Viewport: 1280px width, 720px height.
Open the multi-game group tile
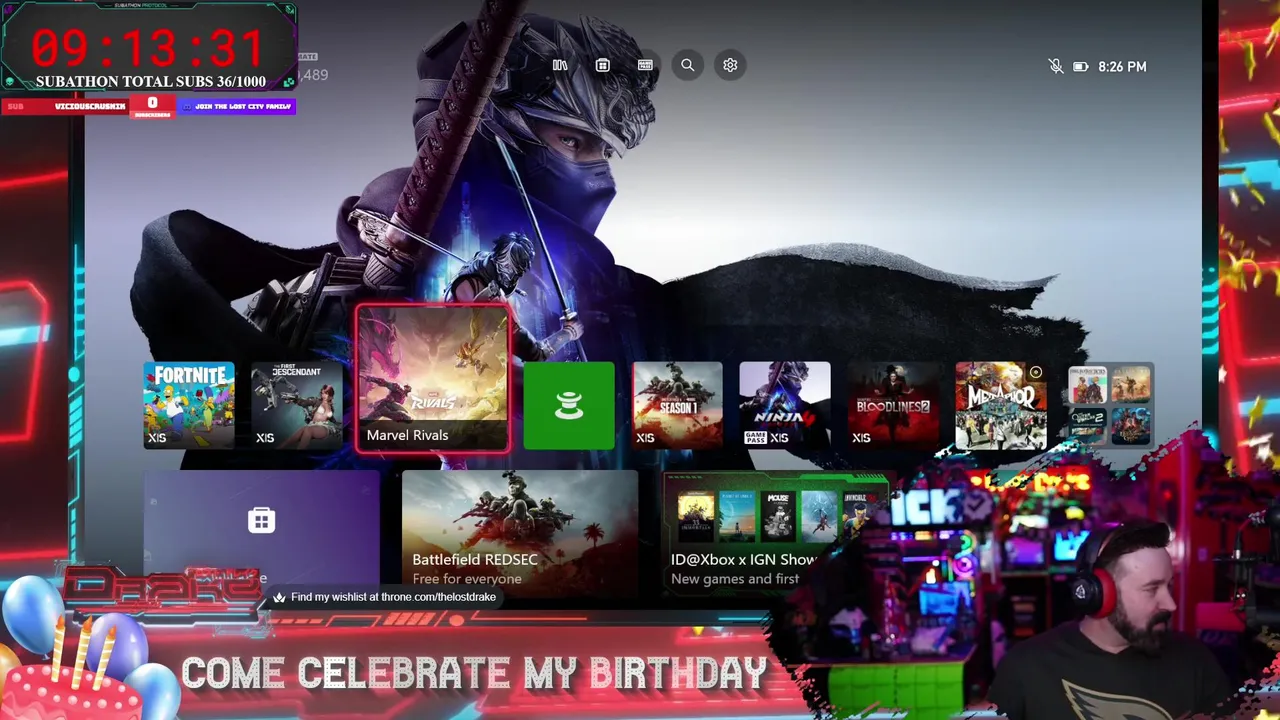[1109, 405]
